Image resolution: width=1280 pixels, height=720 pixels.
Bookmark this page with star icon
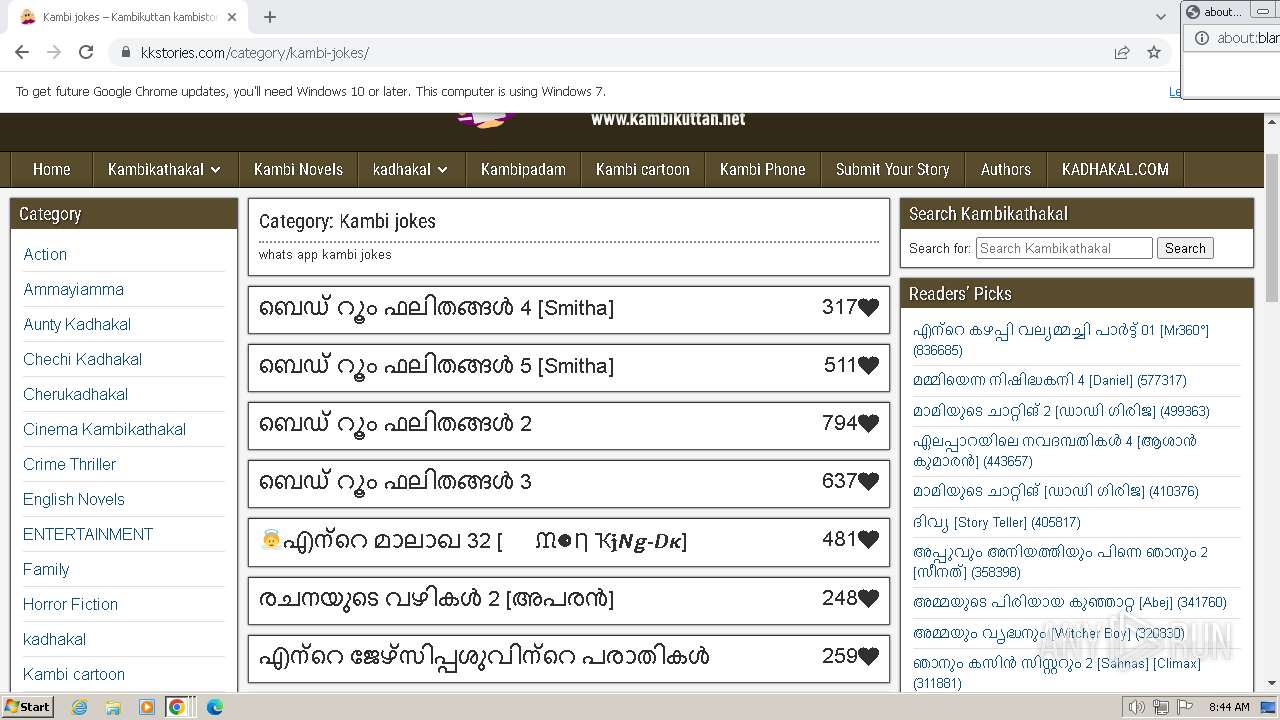pyautogui.click(x=1154, y=53)
